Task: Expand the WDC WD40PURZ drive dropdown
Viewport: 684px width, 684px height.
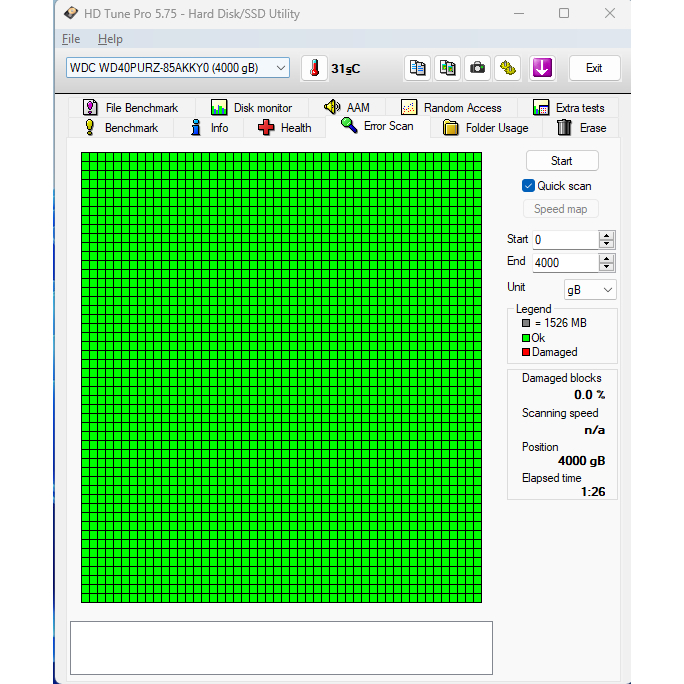Action: [280, 68]
